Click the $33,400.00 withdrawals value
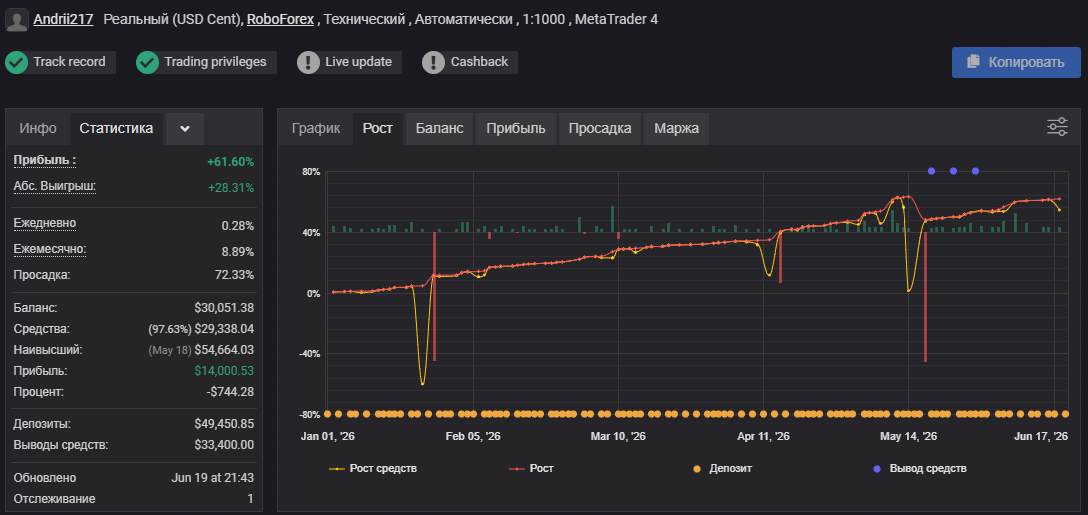This screenshot has height=515, width=1088. click(224, 445)
